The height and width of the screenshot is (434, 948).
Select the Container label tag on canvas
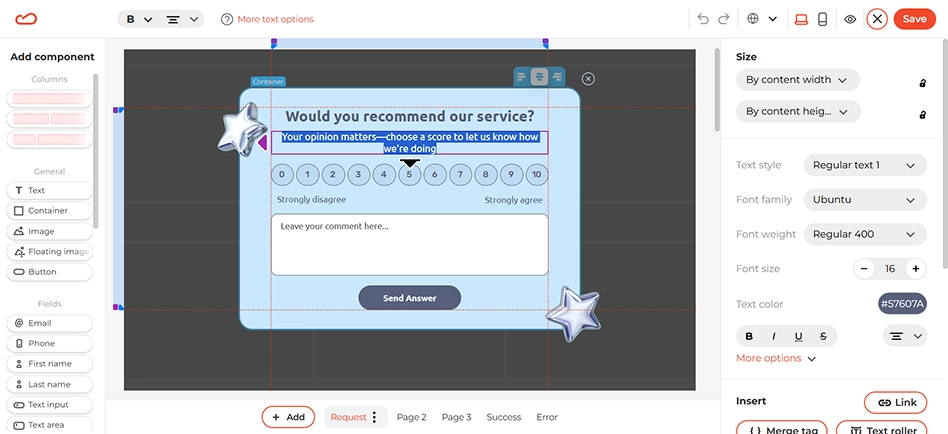(x=268, y=82)
